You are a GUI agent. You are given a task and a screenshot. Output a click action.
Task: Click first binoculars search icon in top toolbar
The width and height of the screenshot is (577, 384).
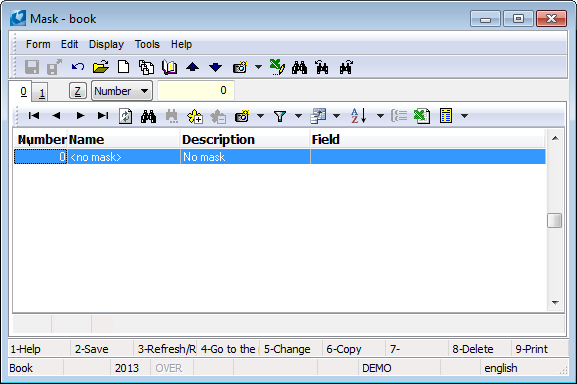[299, 67]
